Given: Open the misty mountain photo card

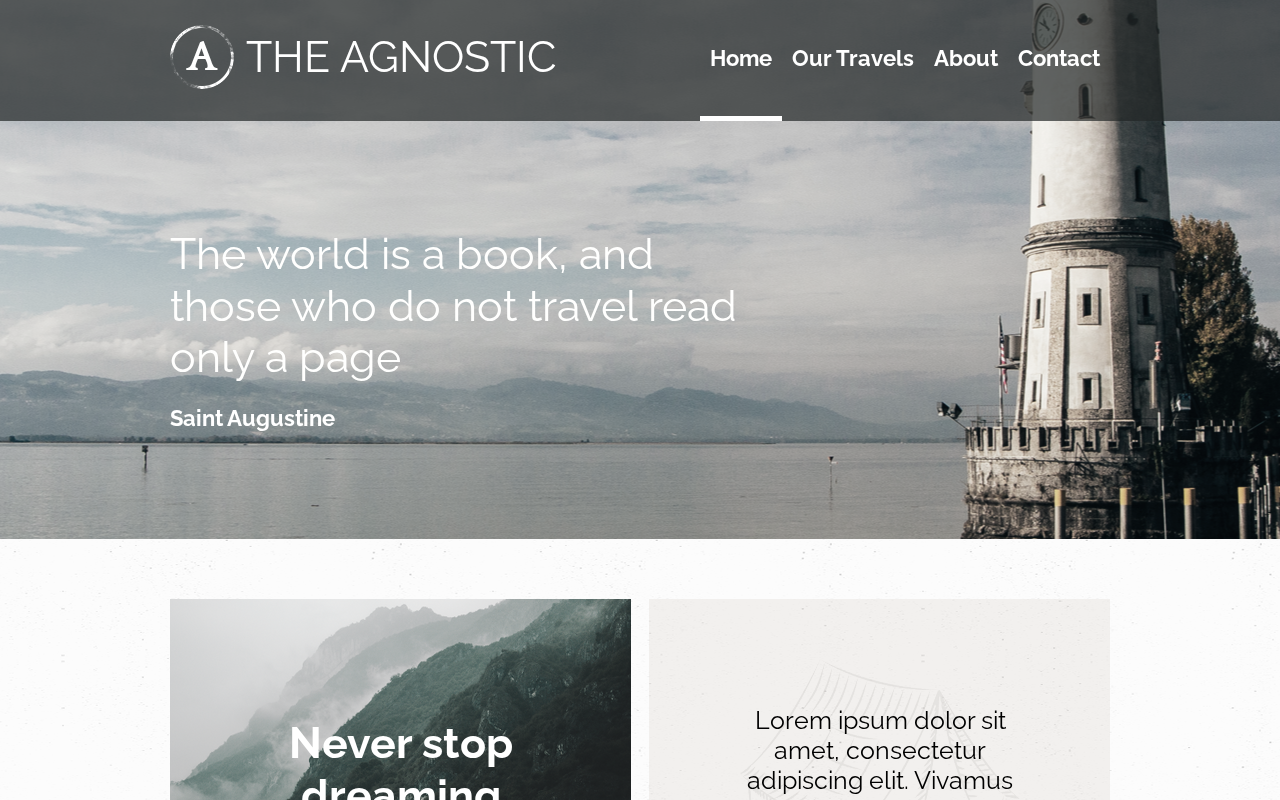Looking at the screenshot, I should [400, 699].
